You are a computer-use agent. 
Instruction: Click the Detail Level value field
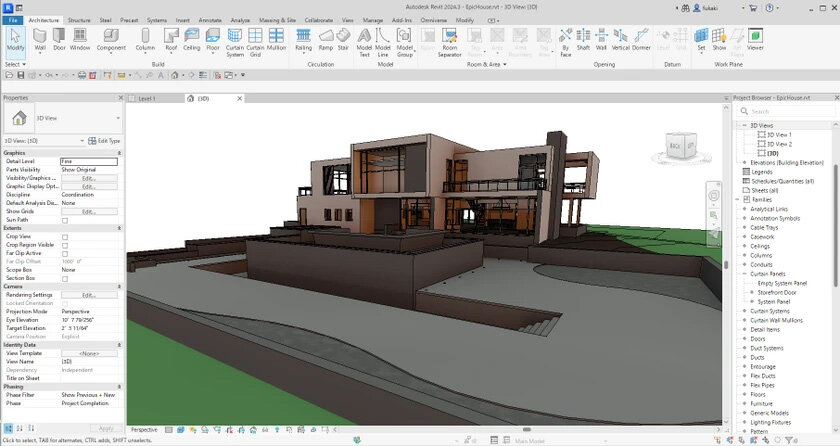point(89,161)
